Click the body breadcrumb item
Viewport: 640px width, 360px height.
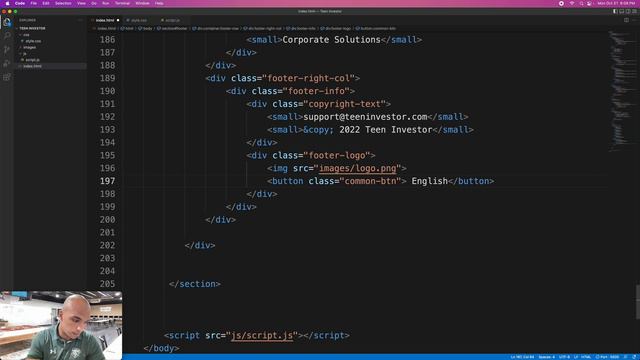pos(146,29)
